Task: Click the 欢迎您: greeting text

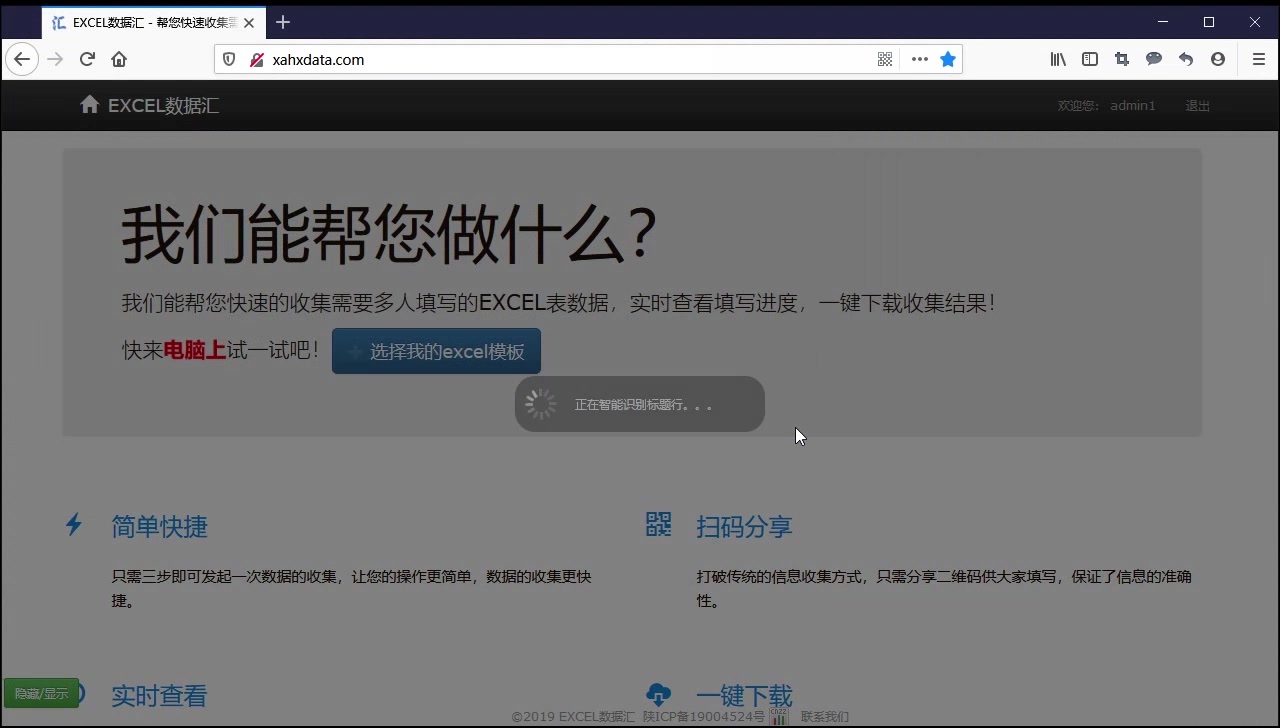Action: 1079,105
